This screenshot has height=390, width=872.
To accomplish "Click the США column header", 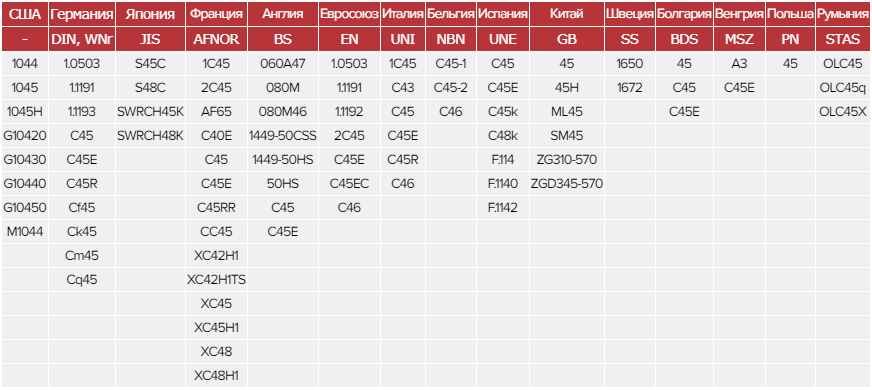I will (24, 14).
